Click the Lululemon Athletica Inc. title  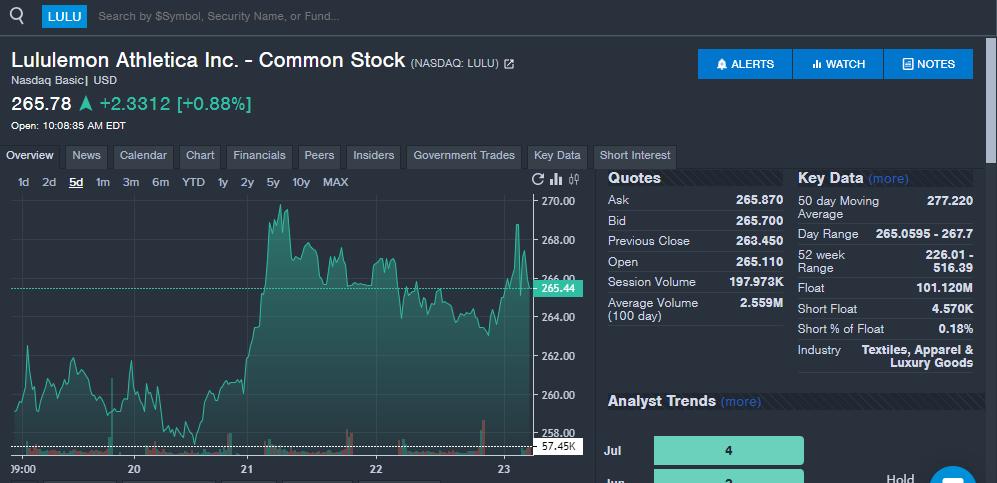click(x=208, y=60)
